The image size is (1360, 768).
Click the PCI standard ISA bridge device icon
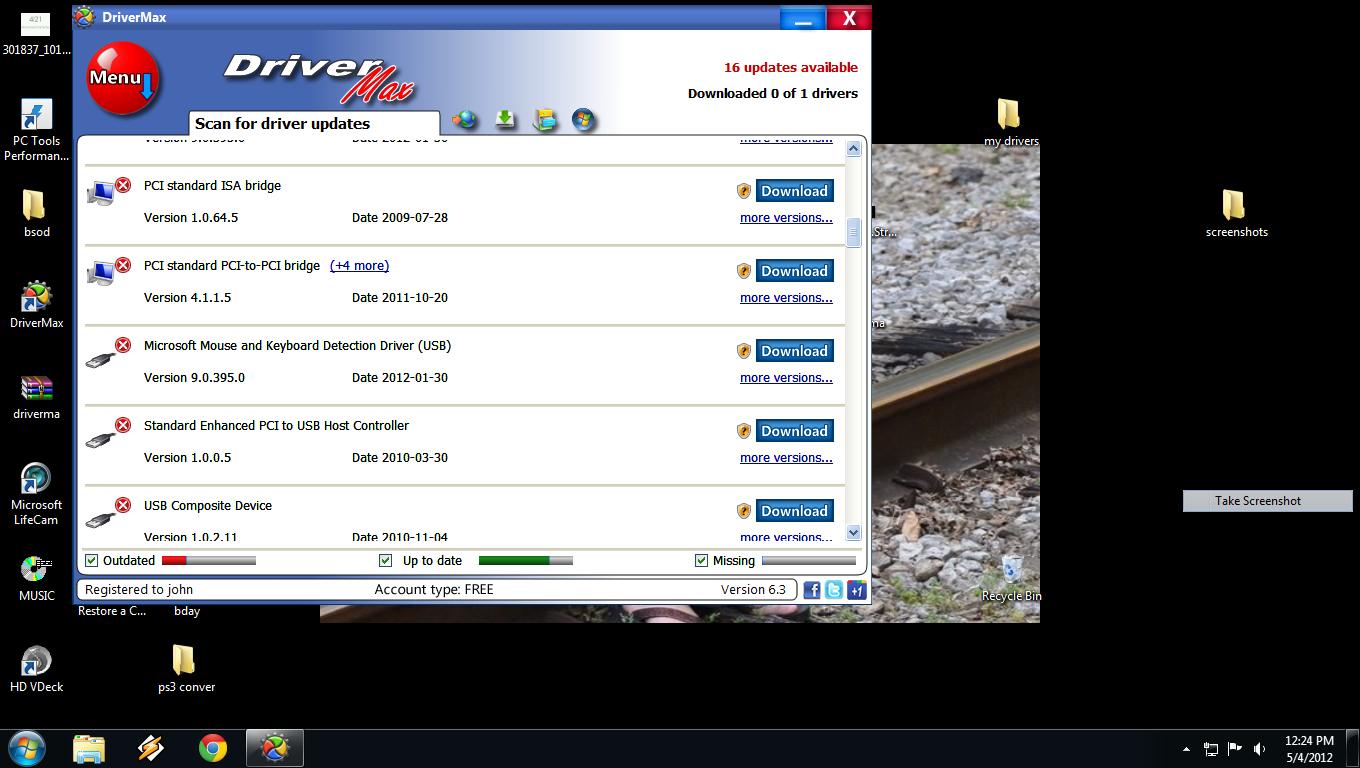click(x=103, y=193)
